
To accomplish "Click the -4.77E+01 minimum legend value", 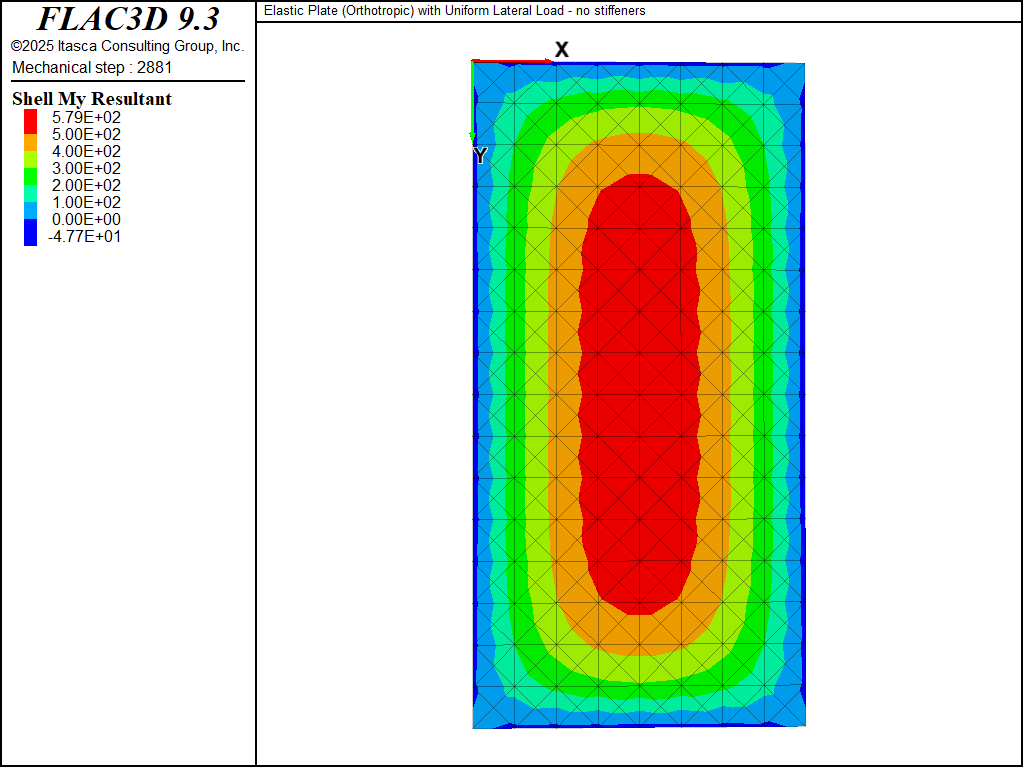I will pos(84,237).
